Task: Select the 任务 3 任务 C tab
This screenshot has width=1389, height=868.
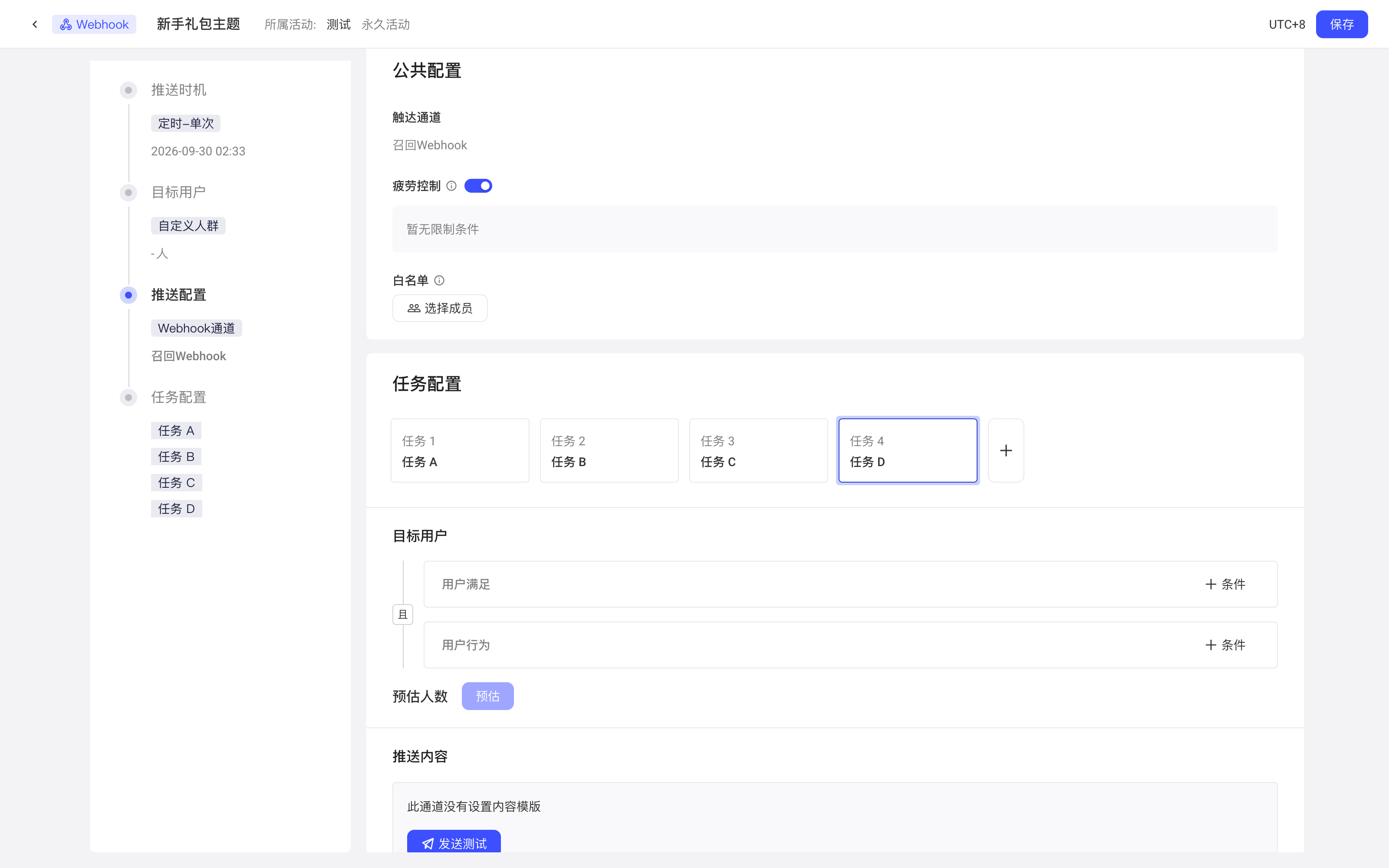Action: (x=758, y=450)
